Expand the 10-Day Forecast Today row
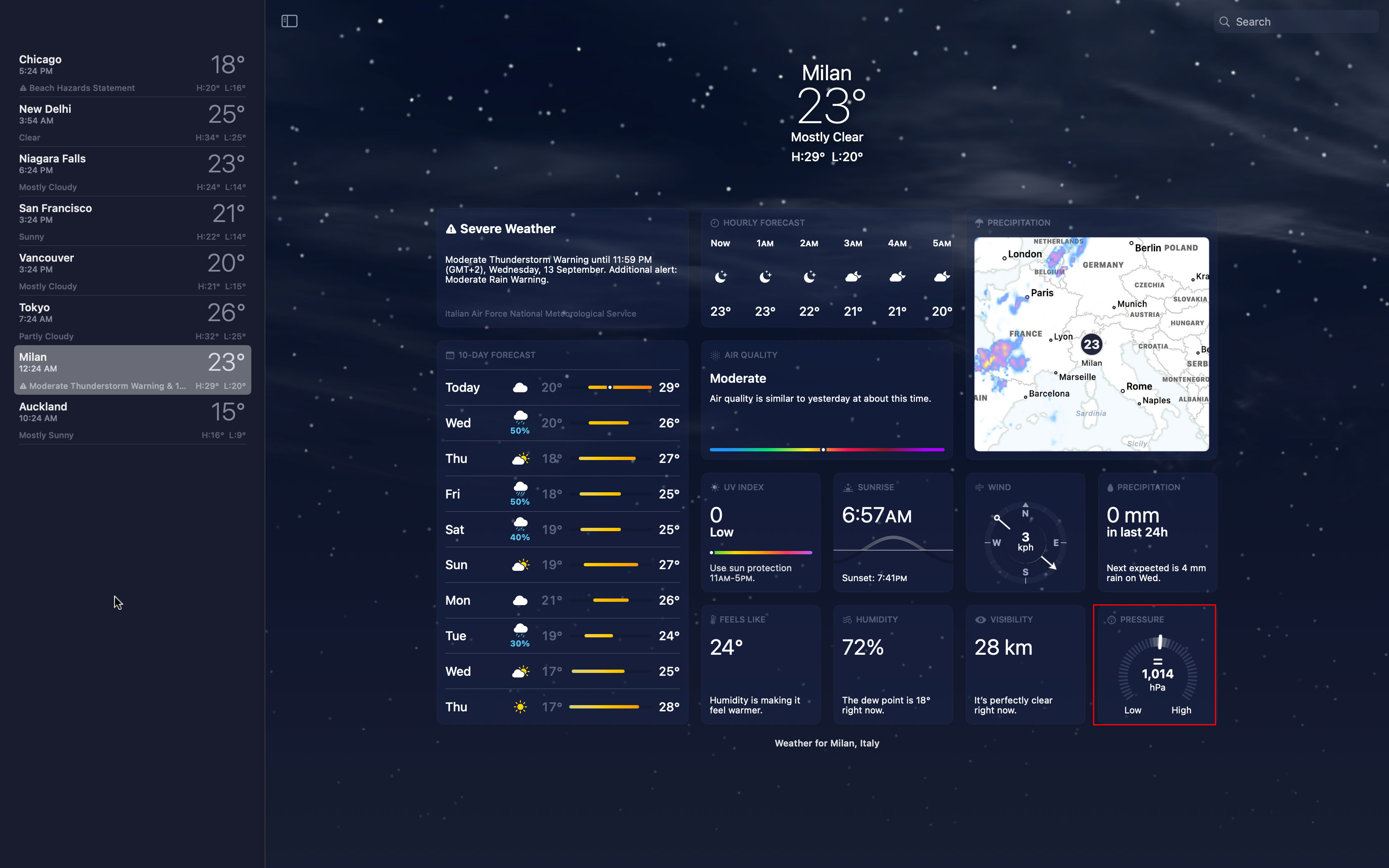The height and width of the screenshot is (868, 1389). (x=562, y=388)
